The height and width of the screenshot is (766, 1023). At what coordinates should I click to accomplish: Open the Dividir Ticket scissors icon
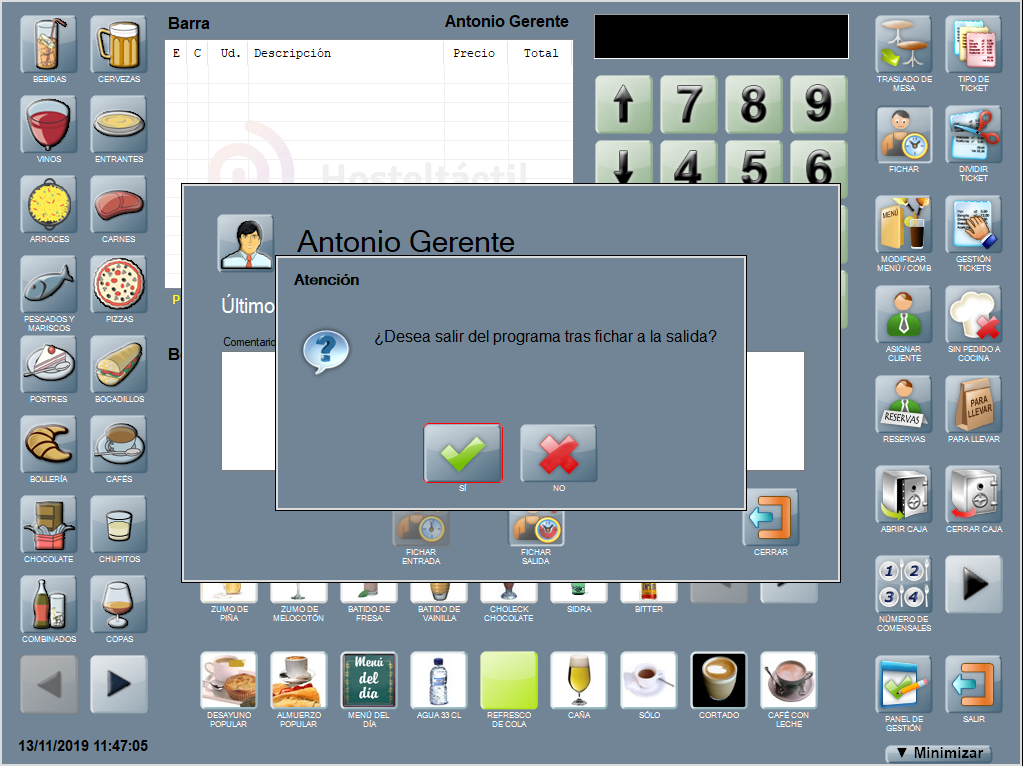click(973, 135)
